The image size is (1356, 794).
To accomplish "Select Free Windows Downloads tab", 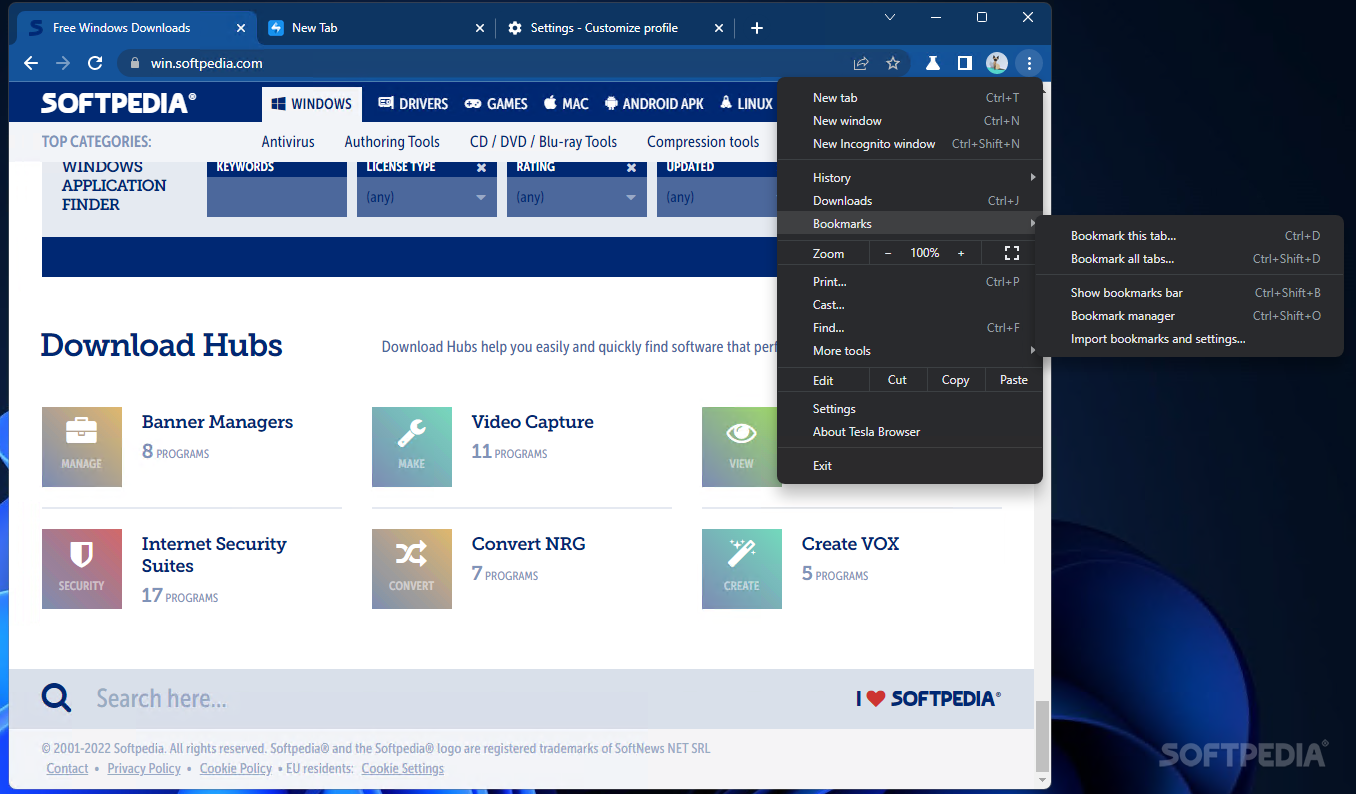I will [137, 28].
